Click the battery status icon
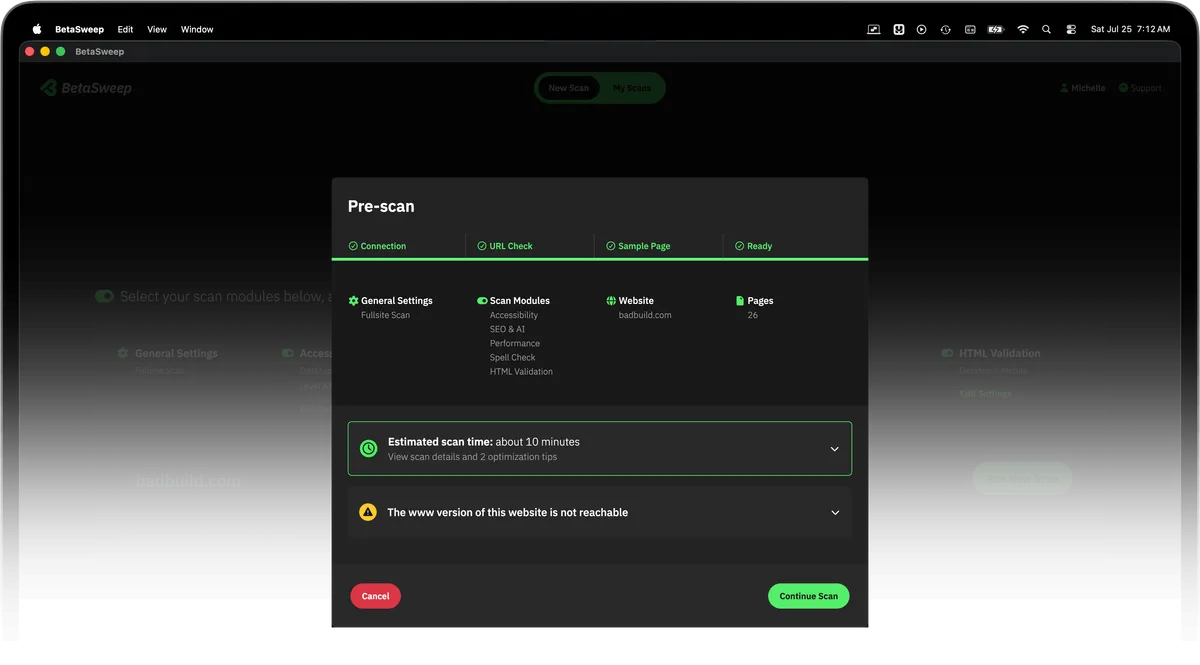The height and width of the screenshot is (665, 1200). [x=995, y=29]
